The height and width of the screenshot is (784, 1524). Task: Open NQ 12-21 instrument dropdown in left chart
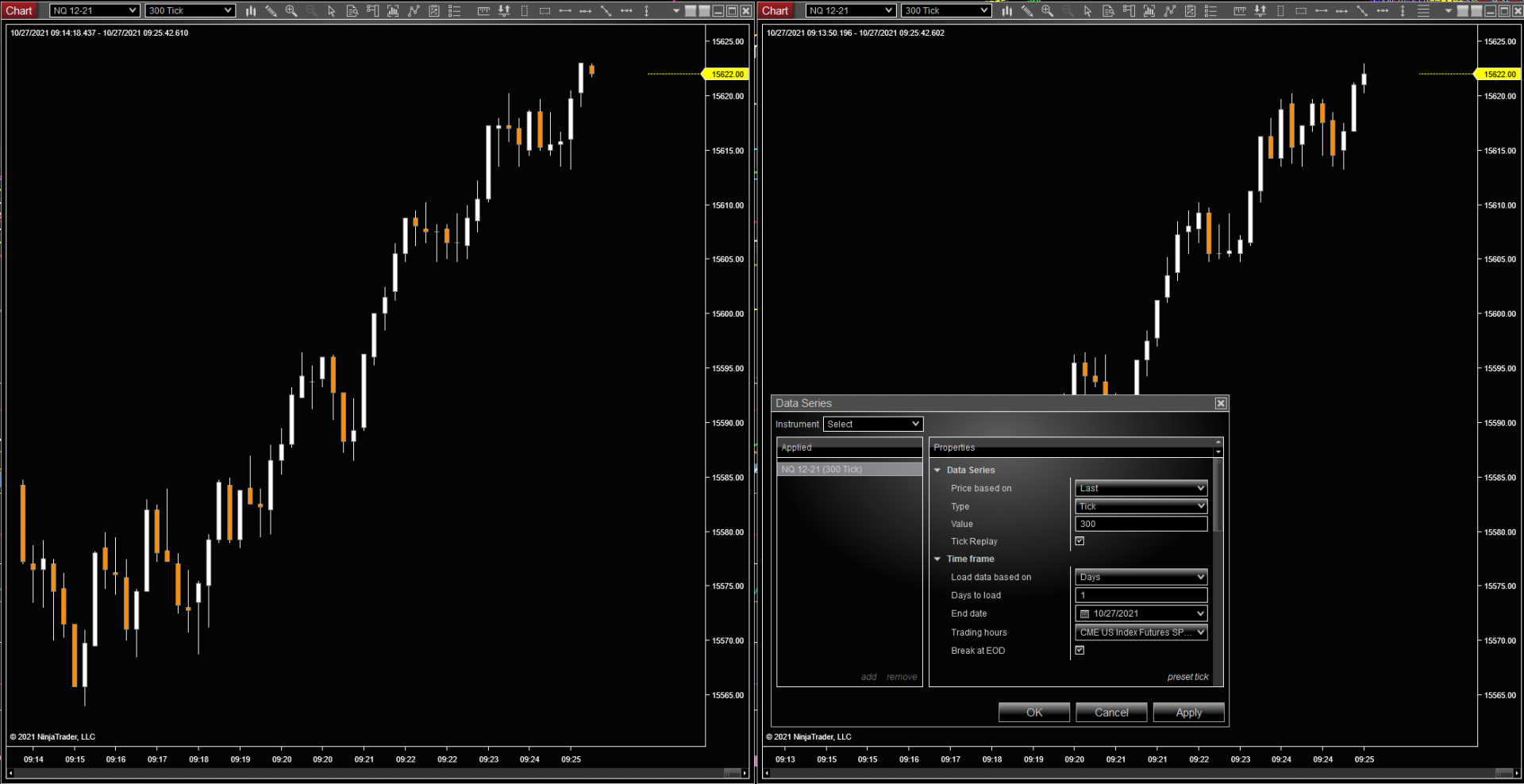(x=94, y=10)
